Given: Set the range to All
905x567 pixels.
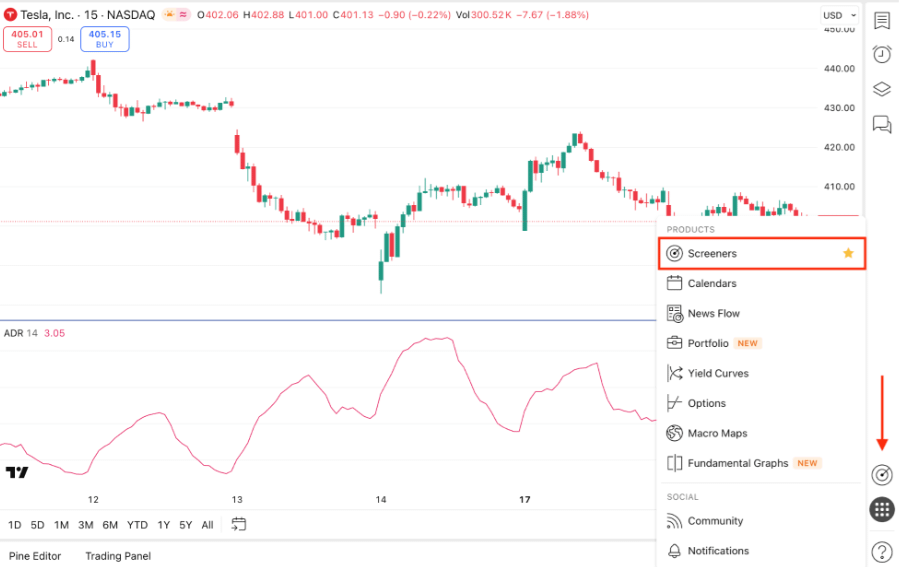Looking at the screenshot, I should [207, 525].
